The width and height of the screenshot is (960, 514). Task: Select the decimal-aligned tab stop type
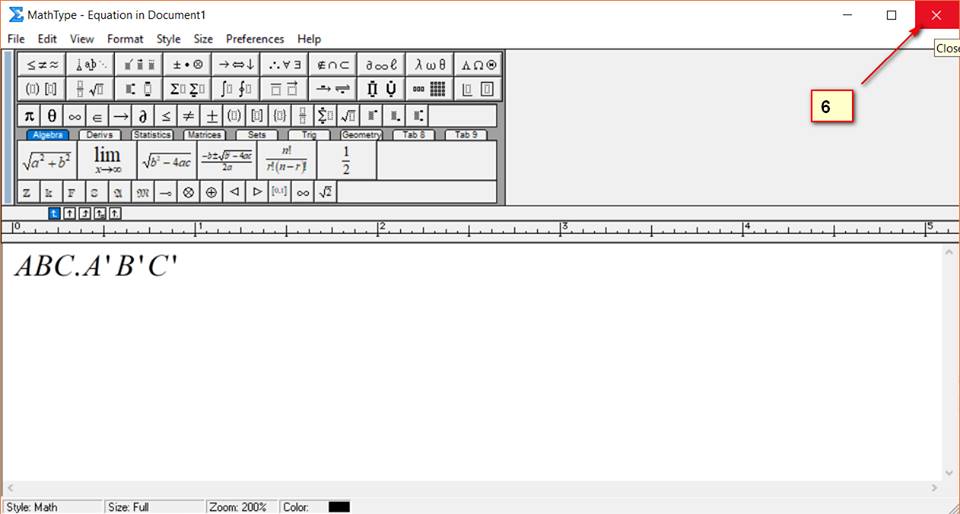[x=114, y=213]
